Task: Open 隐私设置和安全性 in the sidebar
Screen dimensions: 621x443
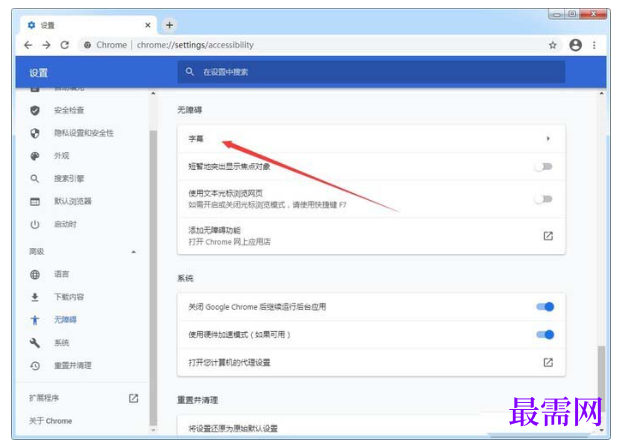Action: [84, 133]
